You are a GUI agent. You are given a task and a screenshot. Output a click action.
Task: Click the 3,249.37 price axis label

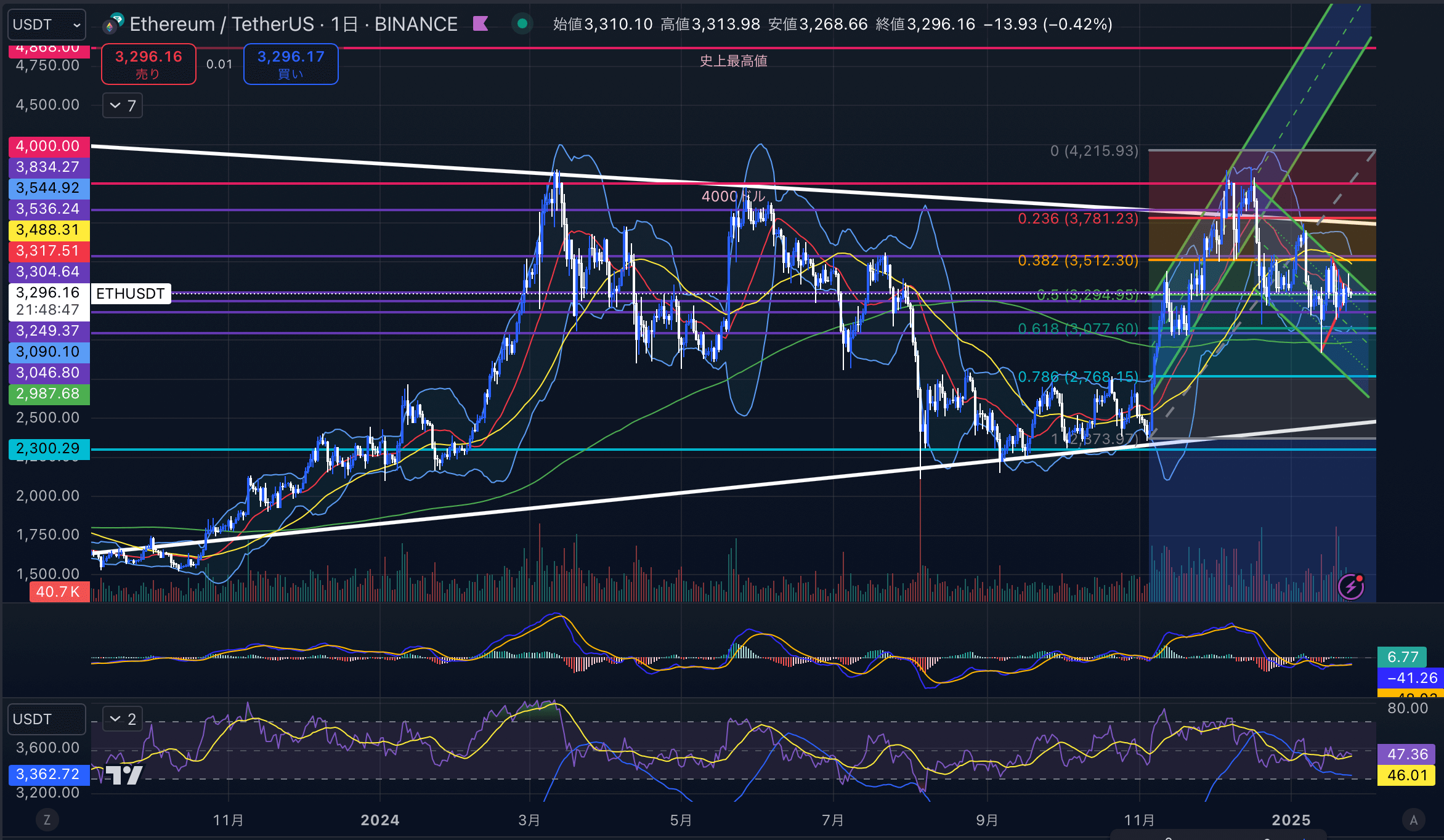click(49, 331)
